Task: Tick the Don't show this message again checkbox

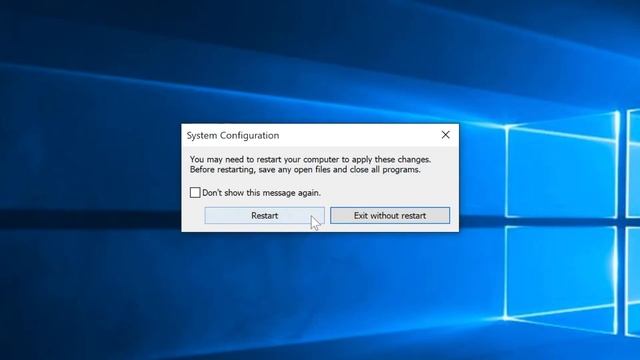Action: [195, 192]
